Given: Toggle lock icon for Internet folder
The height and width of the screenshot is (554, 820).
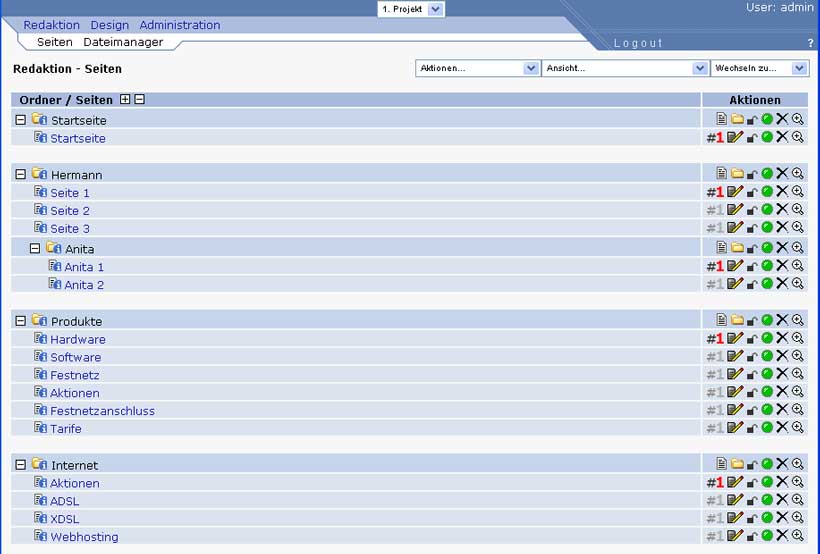Looking at the screenshot, I should click(x=752, y=465).
